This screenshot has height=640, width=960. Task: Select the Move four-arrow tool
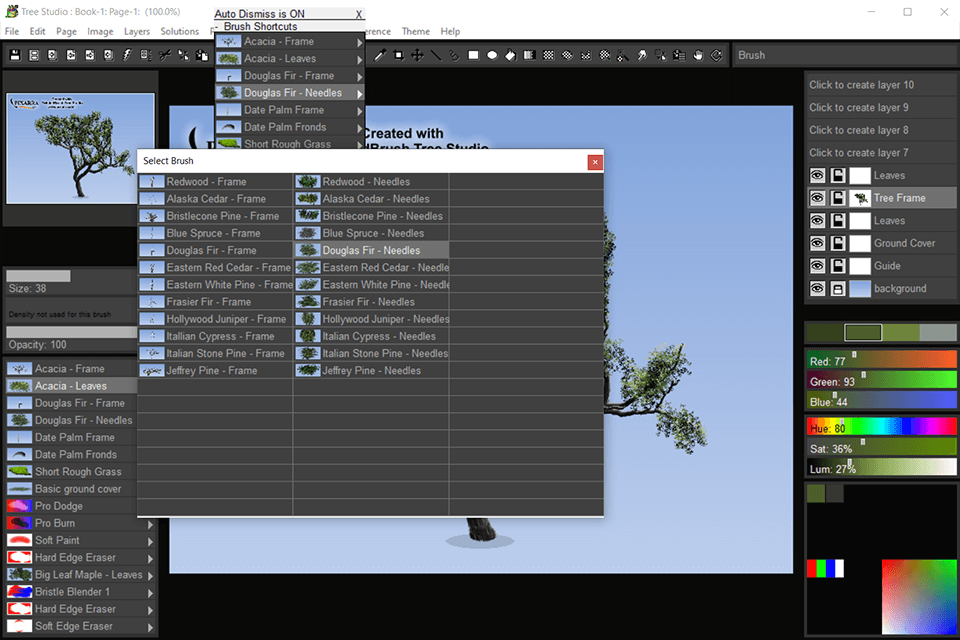pyautogui.click(x=417, y=55)
